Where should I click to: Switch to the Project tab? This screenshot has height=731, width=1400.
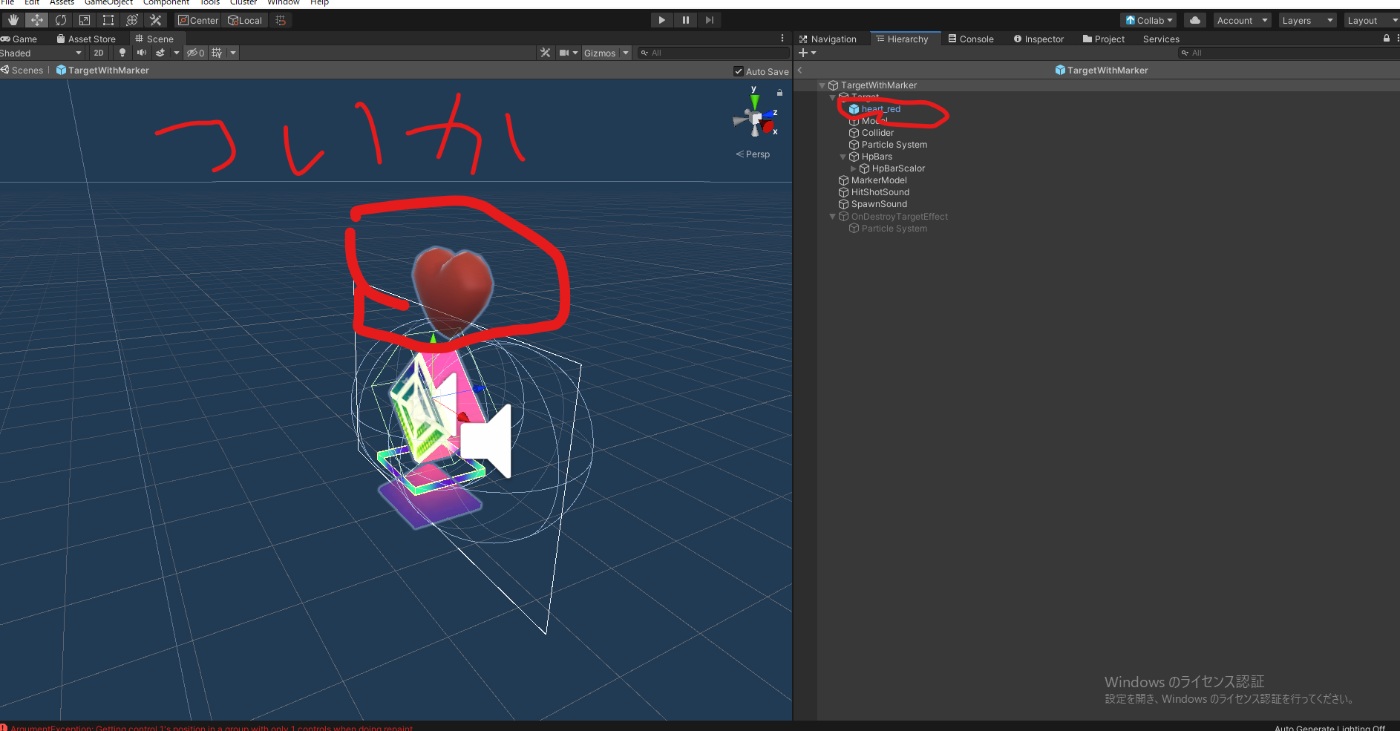[1104, 39]
